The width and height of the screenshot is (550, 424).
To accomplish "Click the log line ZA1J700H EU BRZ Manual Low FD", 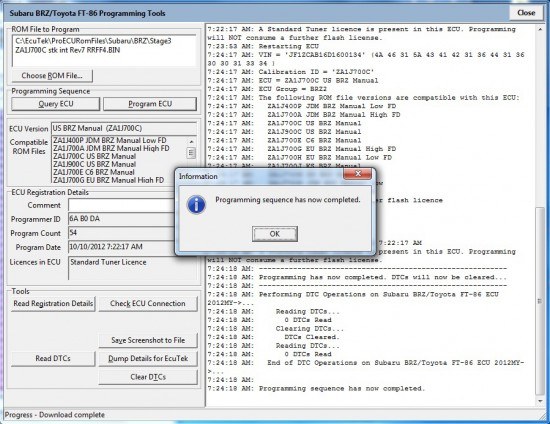I will coord(299,157).
